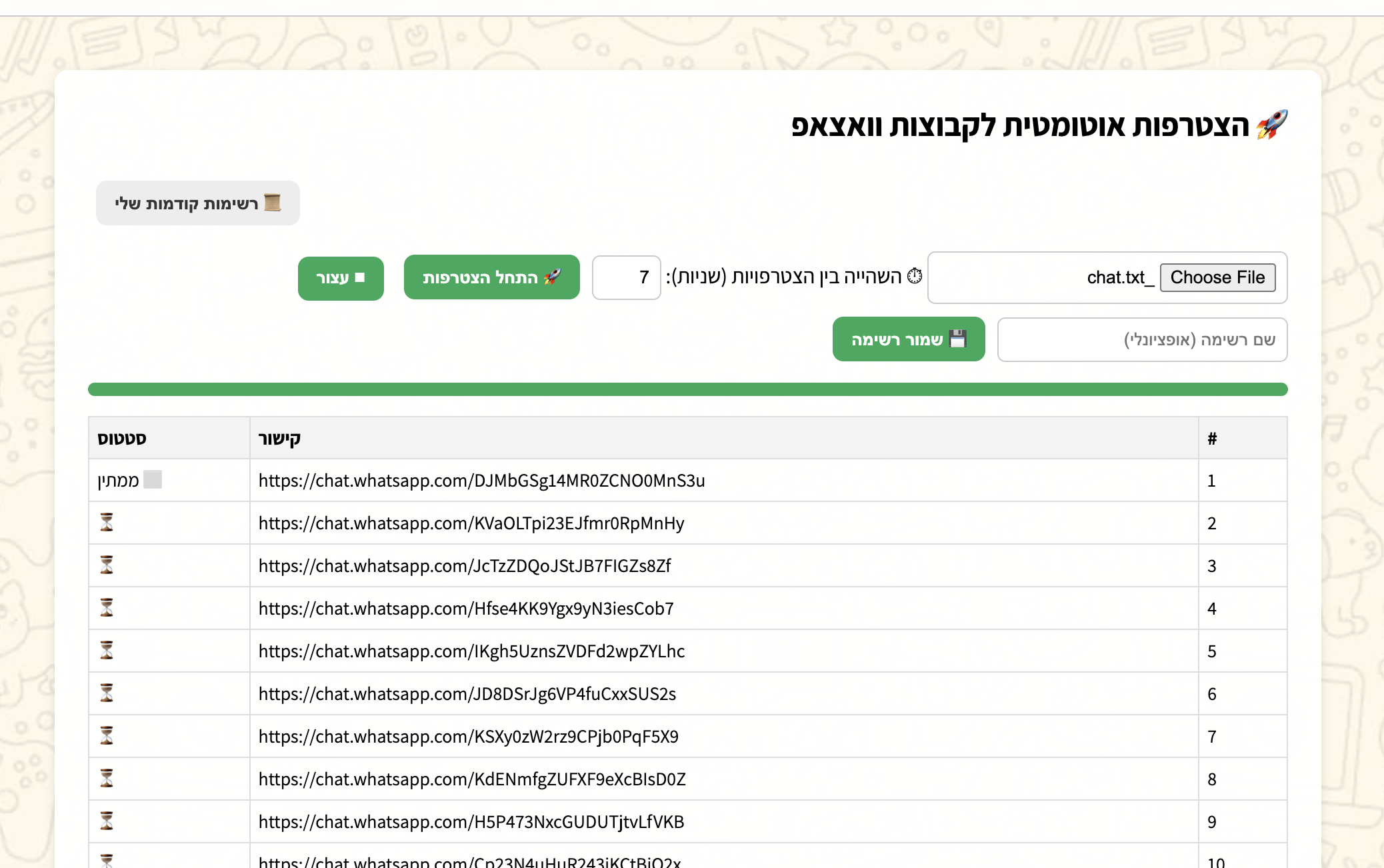The image size is (1384, 868).
Task: Focus the optional list name field
Action: 1142,340
